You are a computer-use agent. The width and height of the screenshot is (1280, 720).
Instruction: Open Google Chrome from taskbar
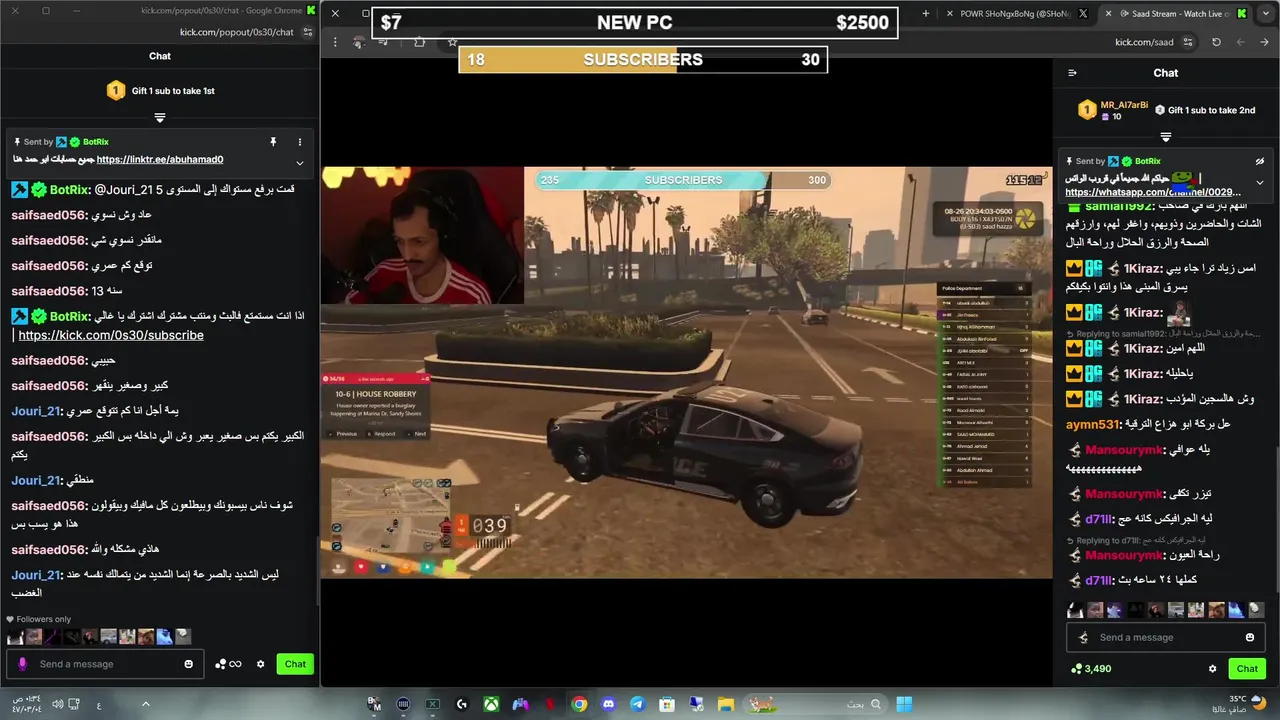coord(579,704)
